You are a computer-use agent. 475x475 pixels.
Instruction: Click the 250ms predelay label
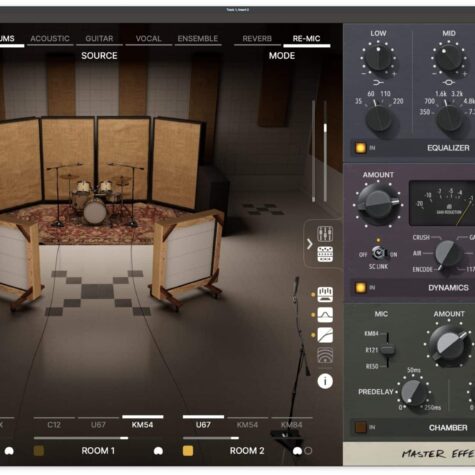click(433, 407)
